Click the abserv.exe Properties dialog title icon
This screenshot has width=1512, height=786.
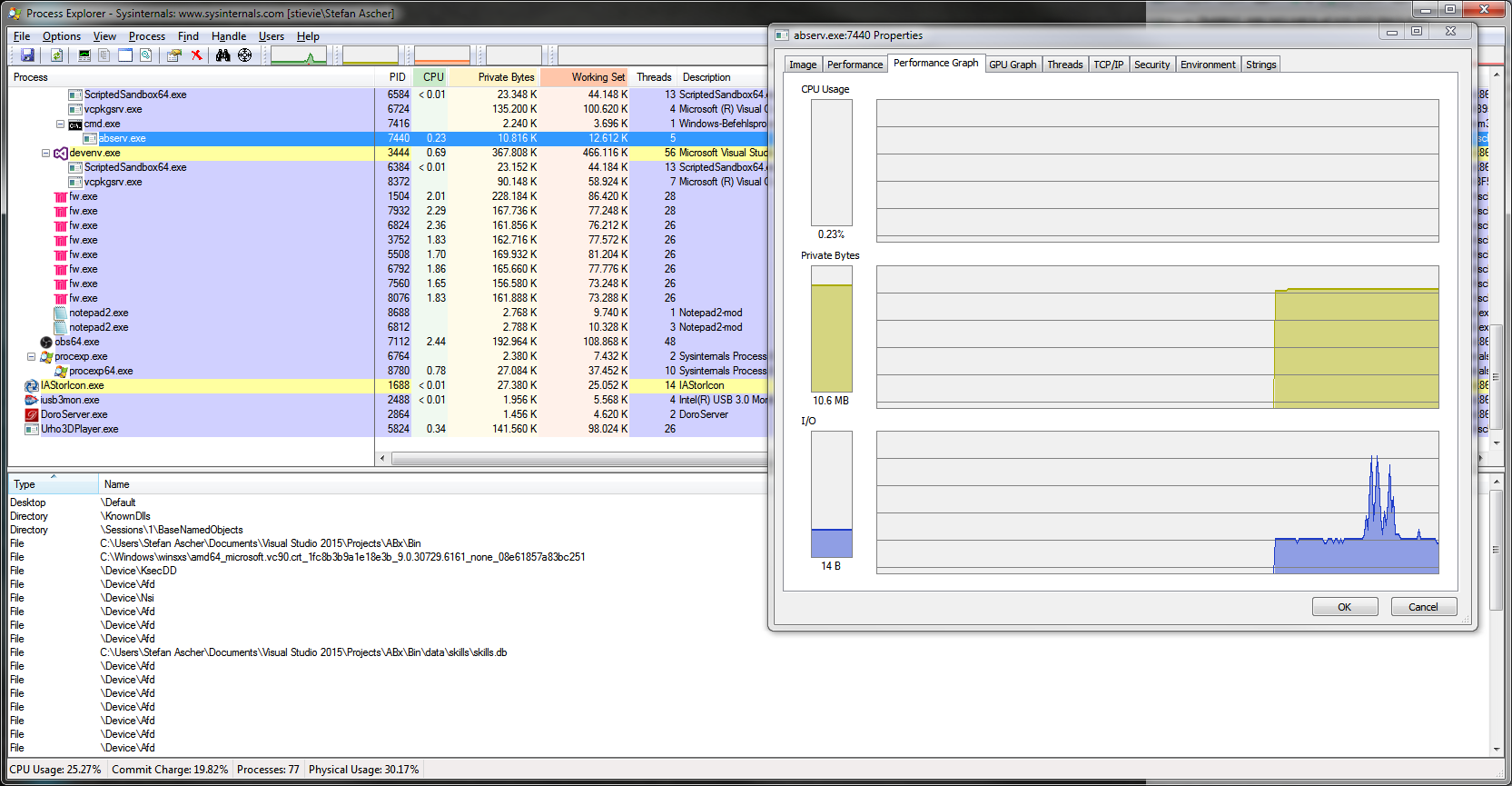pos(782,35)
